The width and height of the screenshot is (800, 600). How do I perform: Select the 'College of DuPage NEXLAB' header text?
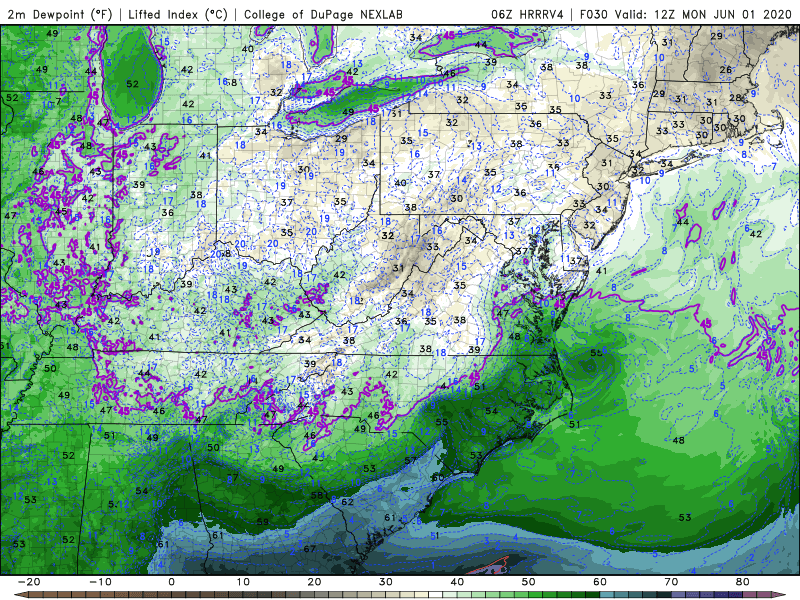(323, 15)
